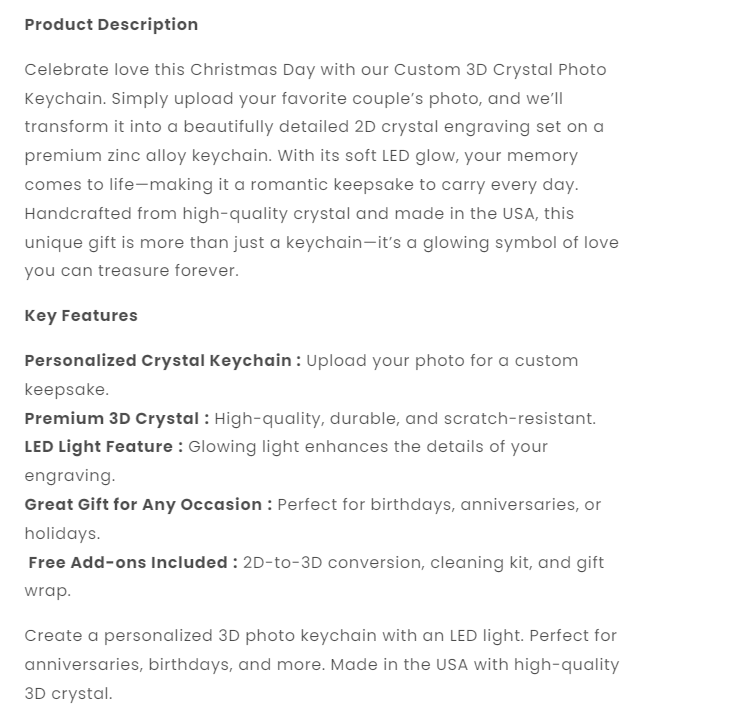Screen dimensions: 741x717
Task: Click the line beginning 'transform it into'
Action: (314, 128)
